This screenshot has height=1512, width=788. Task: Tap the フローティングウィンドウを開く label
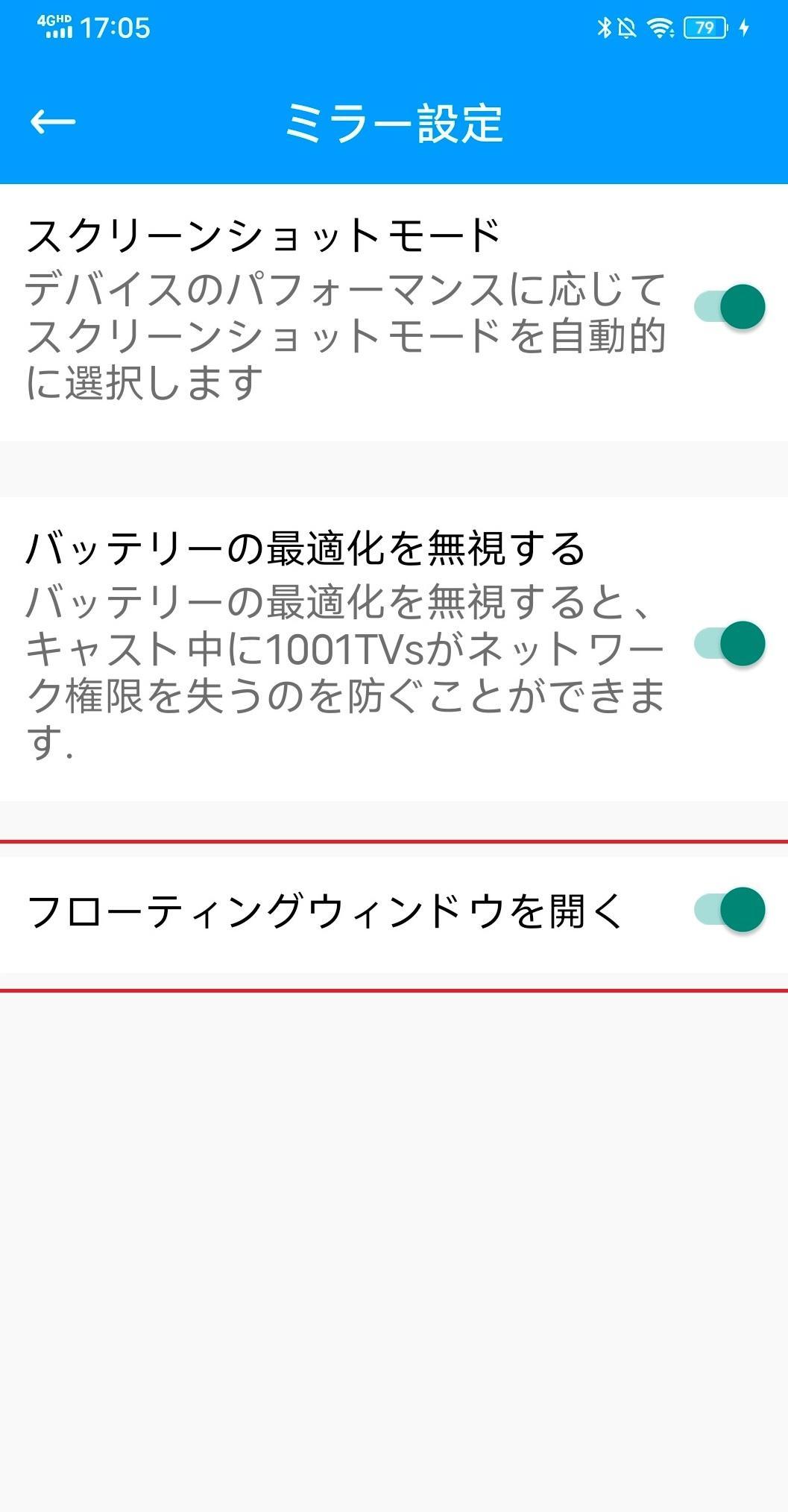(x=325, y=911)
